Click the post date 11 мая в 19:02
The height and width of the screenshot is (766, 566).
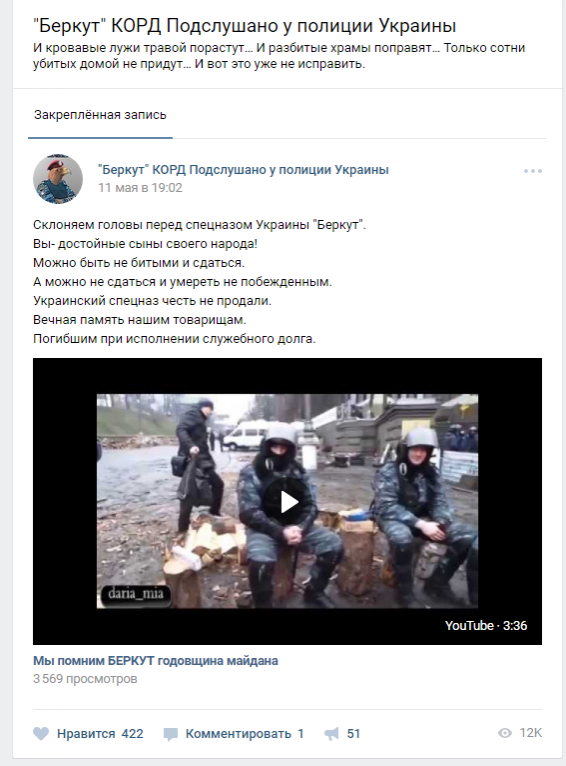pos(140,188)
